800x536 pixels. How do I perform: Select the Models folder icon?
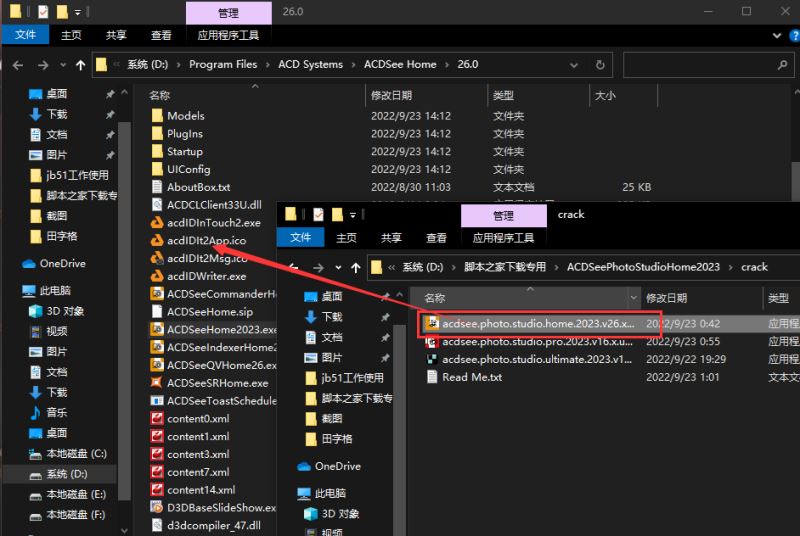coord(157,116)
